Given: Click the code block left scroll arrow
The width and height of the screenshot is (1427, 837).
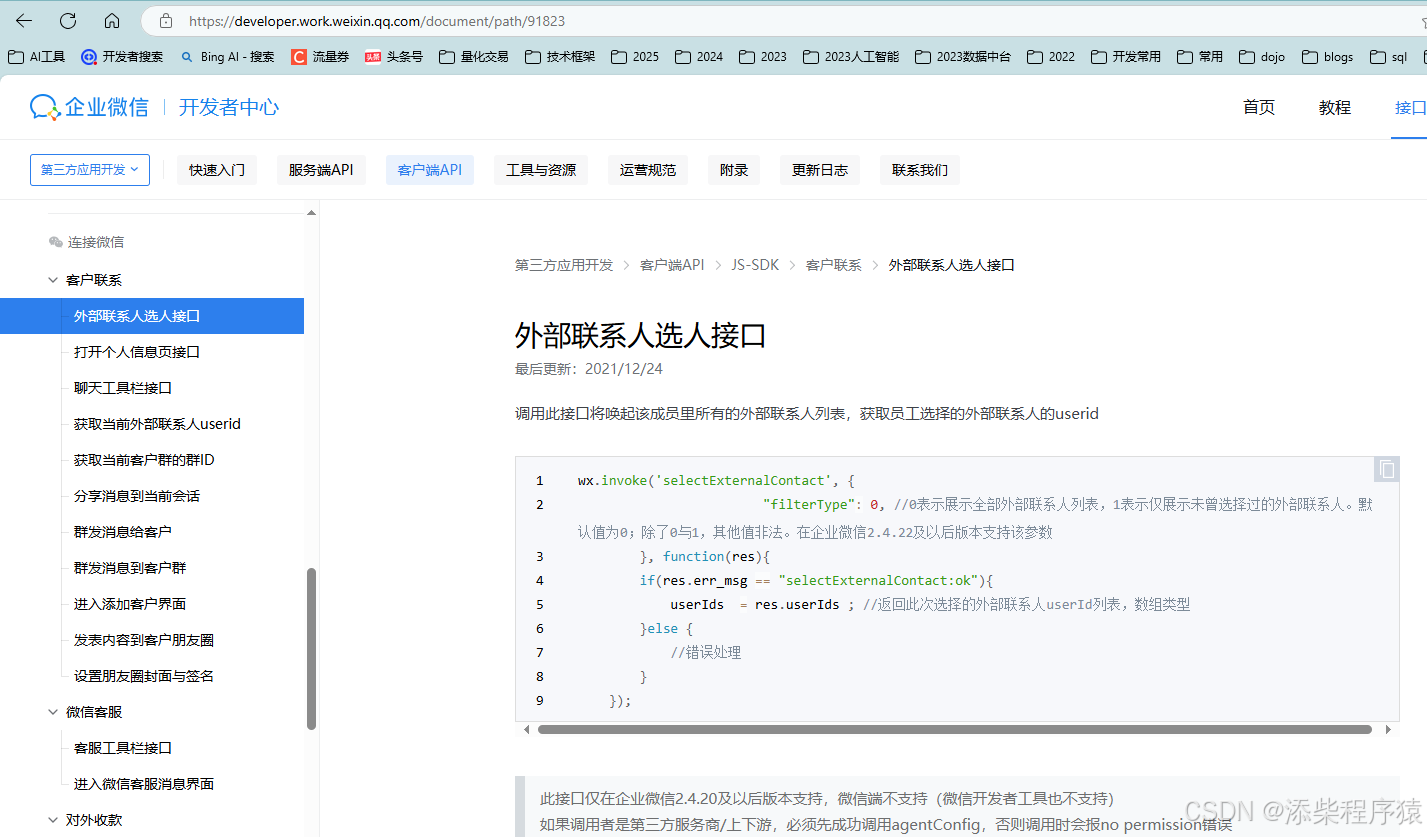Looking at the screenshot, I should pos(527,730).
